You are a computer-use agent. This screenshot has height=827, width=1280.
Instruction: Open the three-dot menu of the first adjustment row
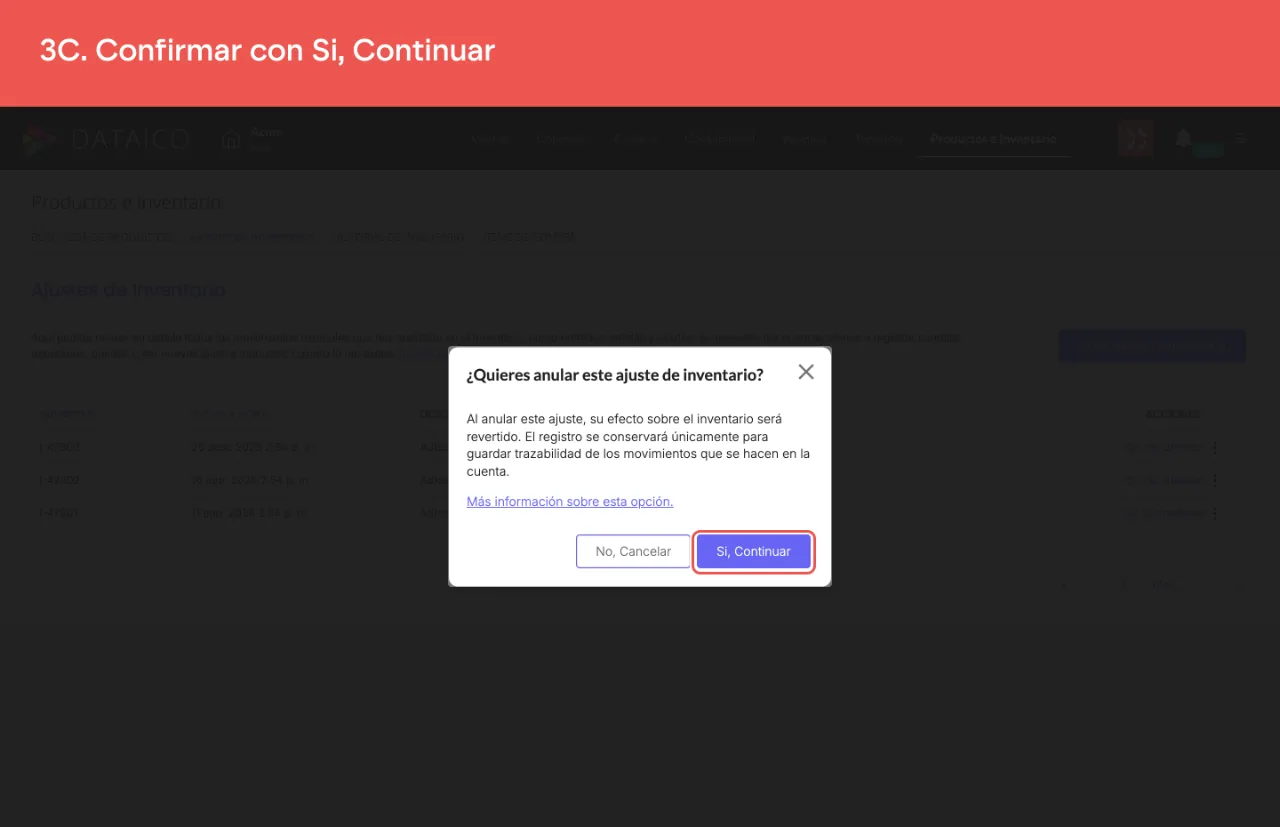[x=1215, y=448]
